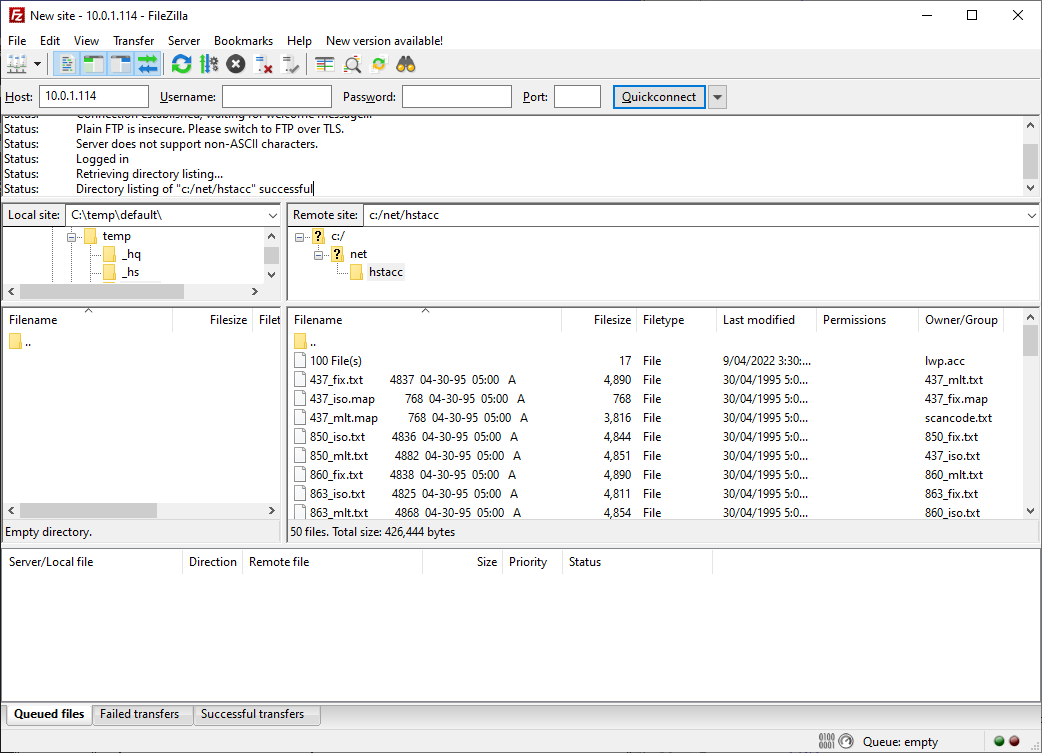
Task: Click the data type 0100 icon in status bar
Action: click(x=826, y=741)
